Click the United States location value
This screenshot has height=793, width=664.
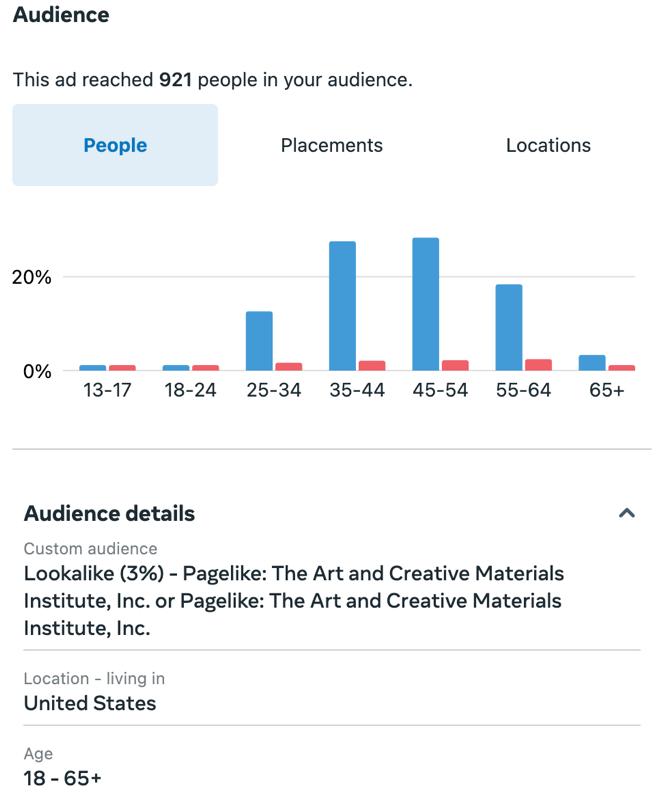(x=90, y=703)
